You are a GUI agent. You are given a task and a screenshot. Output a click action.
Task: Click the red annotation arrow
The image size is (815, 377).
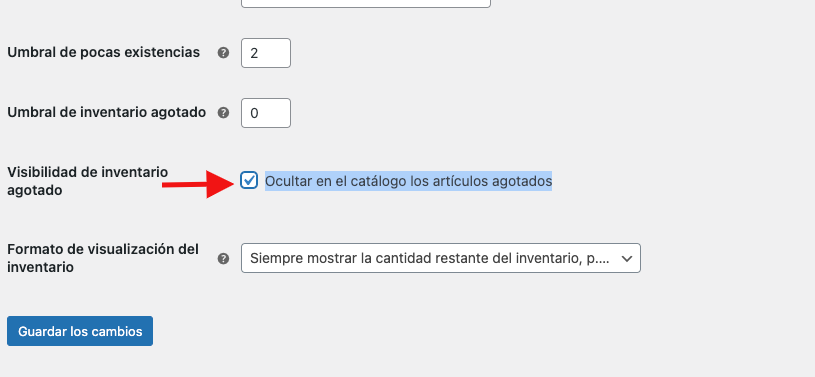(x=197, y=184)
